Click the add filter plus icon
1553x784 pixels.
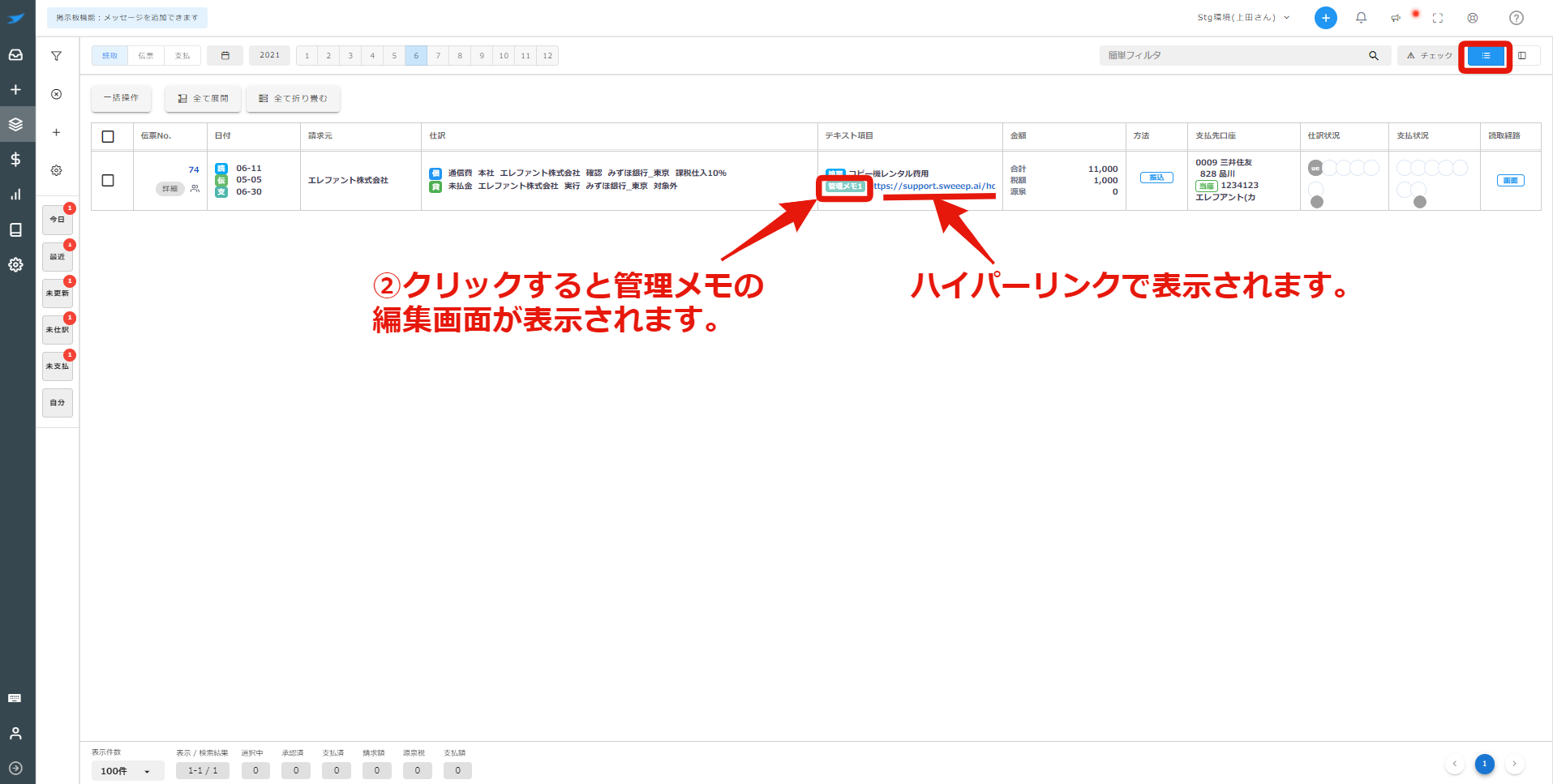click(x=56, y=132)
